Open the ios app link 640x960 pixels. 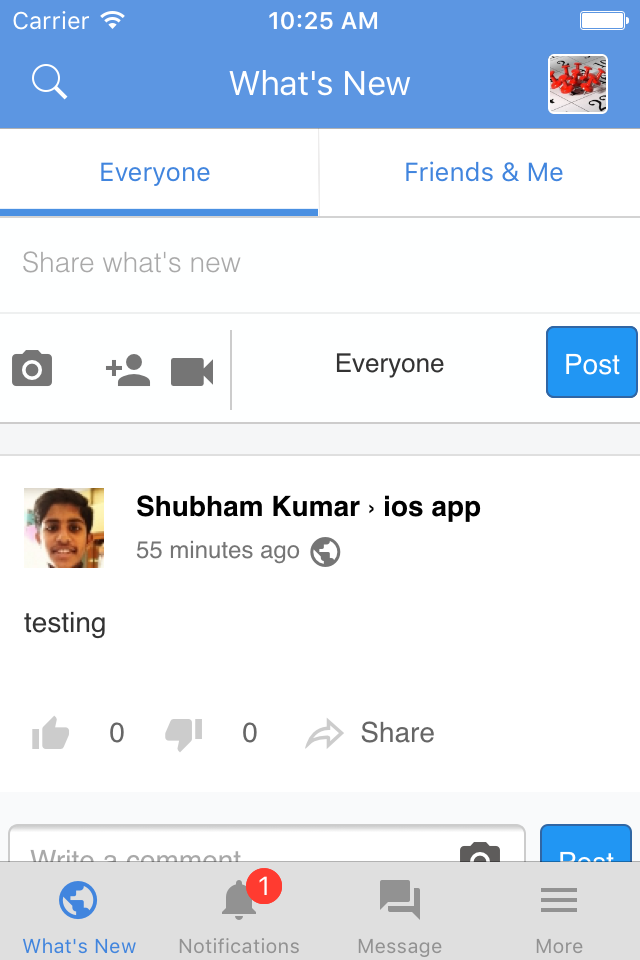[432, 507]
